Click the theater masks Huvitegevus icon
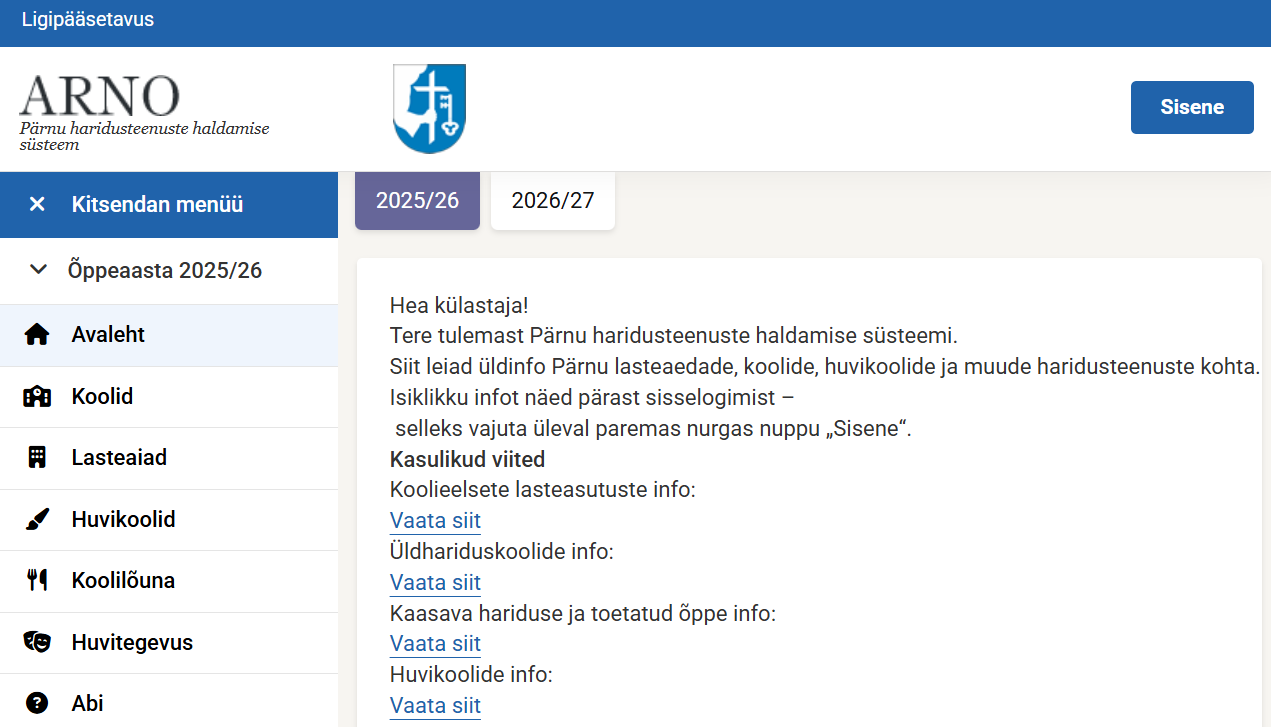Image resolution: width=1271 pixels, height=727 pixels. pyautogui.click(x=37, y=642)
